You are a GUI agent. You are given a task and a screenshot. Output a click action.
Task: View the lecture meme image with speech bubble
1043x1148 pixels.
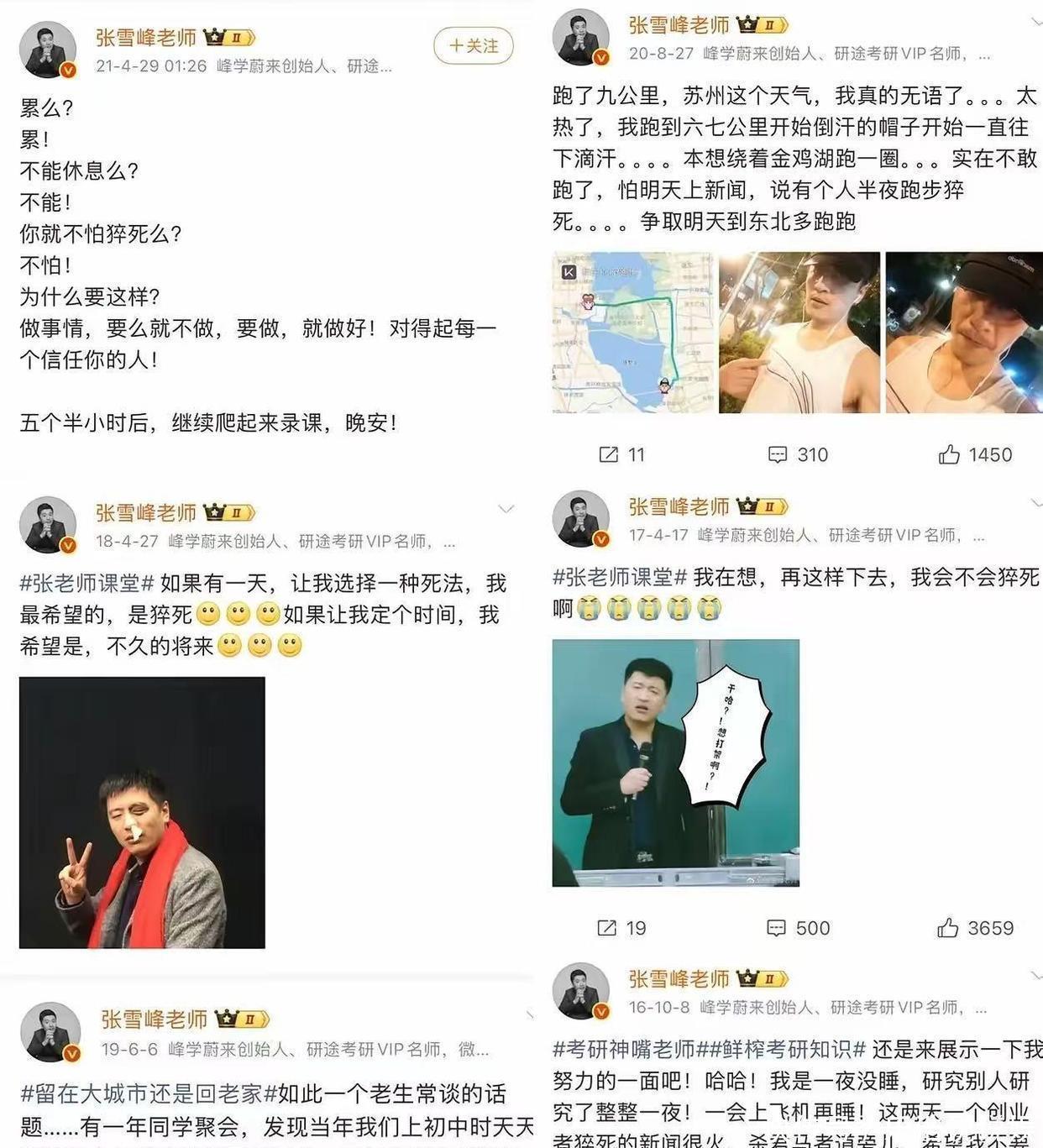[x=676, y=763]
